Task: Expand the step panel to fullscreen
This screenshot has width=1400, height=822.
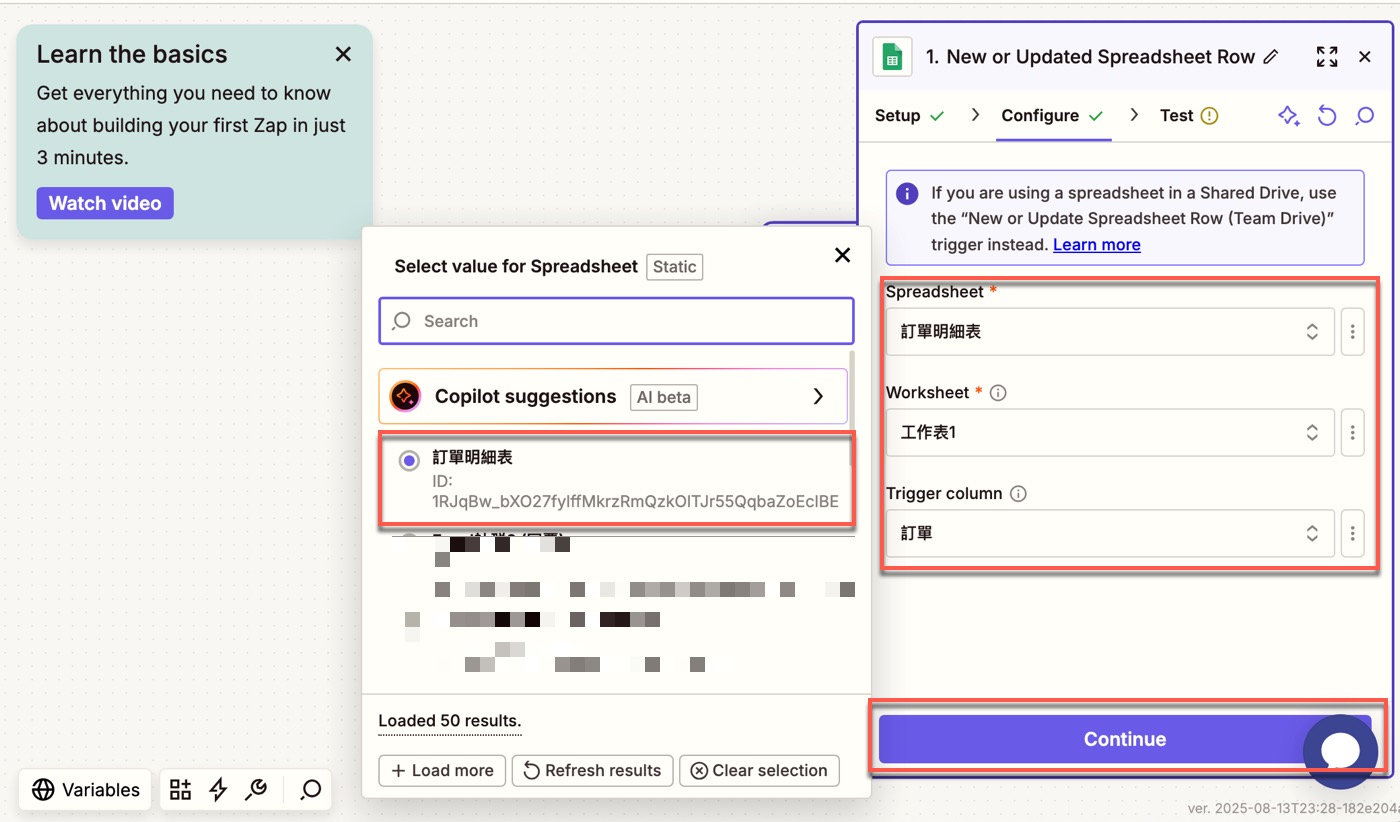Action: click(1327, 57)
